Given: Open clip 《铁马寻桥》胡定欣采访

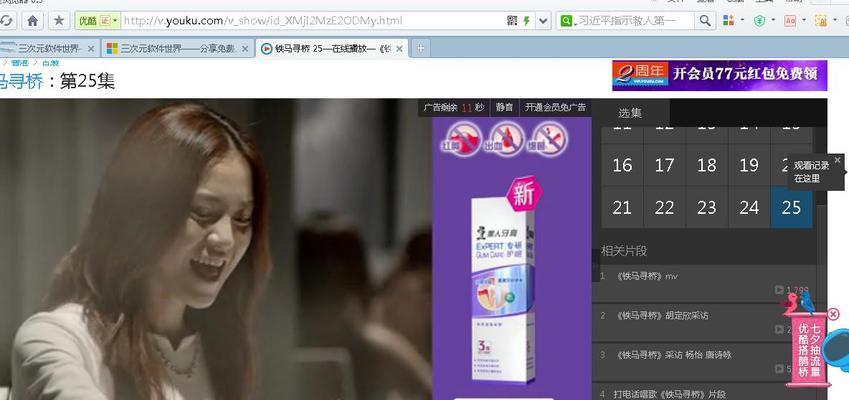Looking at the screenshot, I should [x=662, y=316].
